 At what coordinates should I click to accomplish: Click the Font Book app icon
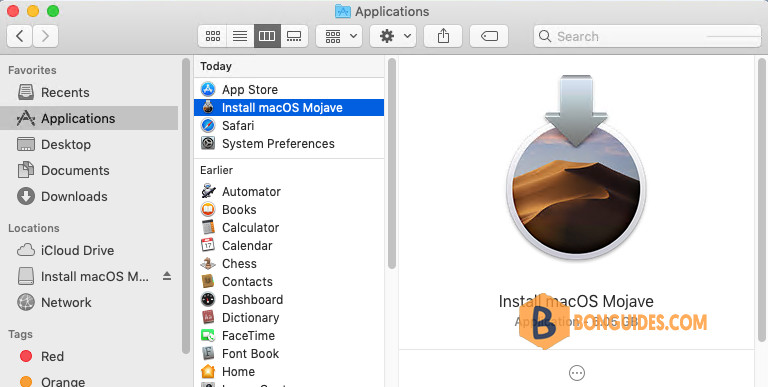pos(208,353)
